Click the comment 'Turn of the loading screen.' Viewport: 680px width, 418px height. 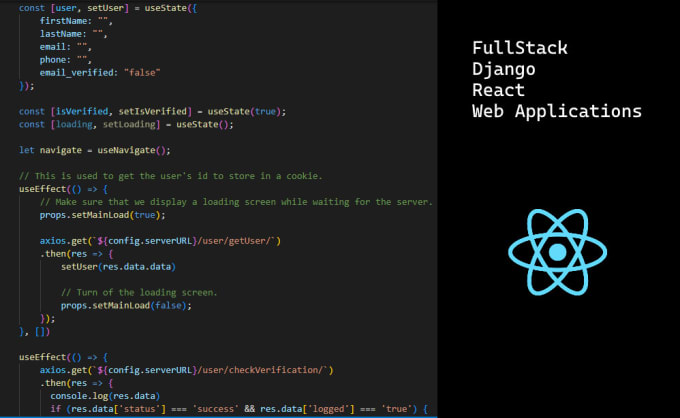pos(139,293)
